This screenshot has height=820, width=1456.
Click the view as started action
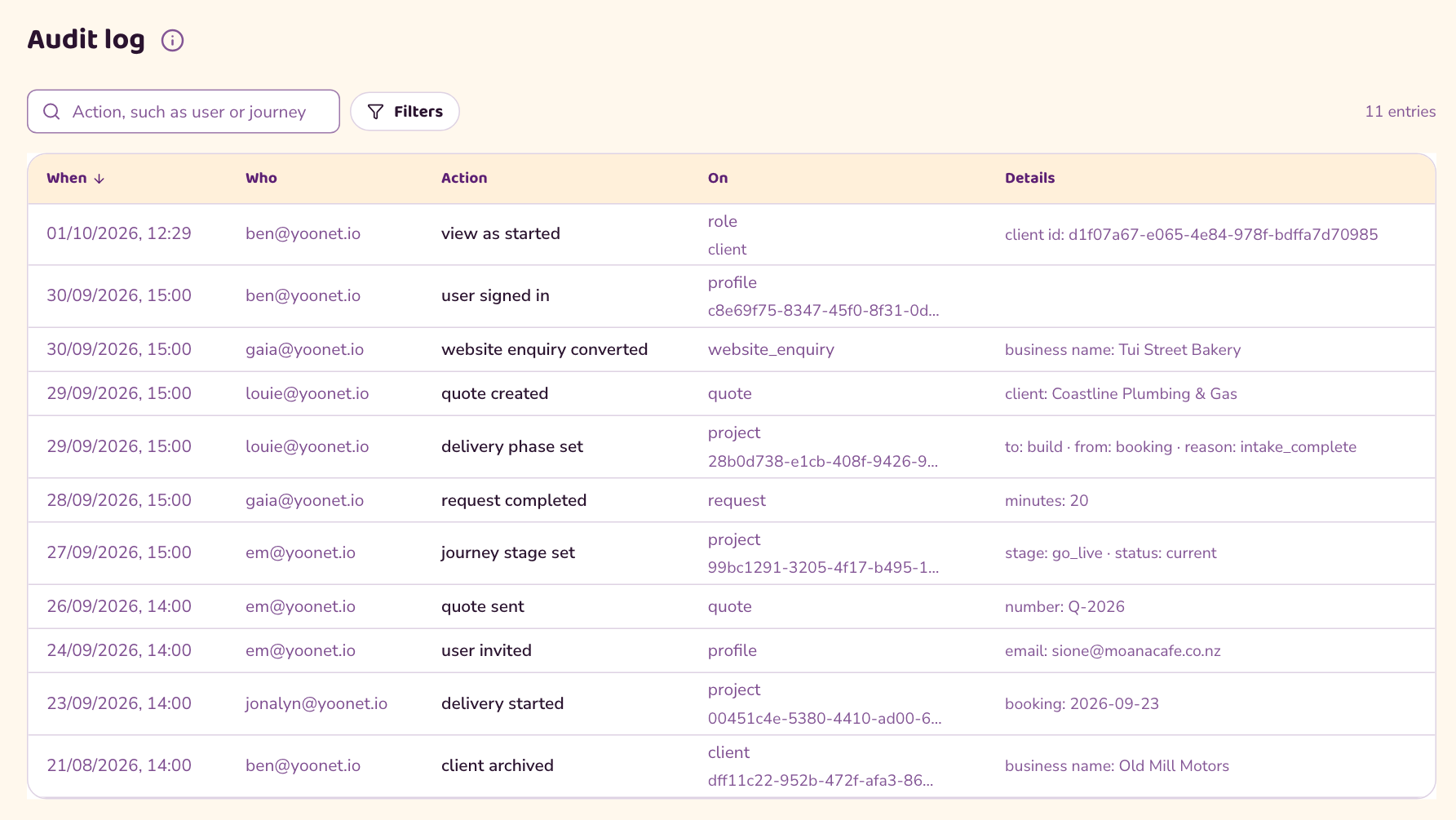tap(501, 233)
